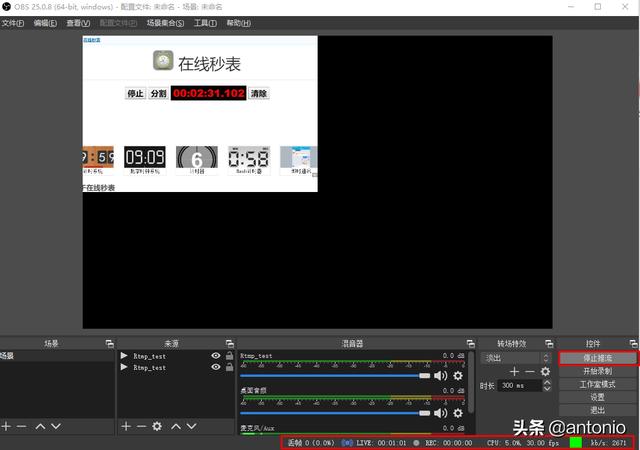The width and height of the screenshot is (640, 450).
Task: Move the selected source down in the list
Action: pos(192,426)
